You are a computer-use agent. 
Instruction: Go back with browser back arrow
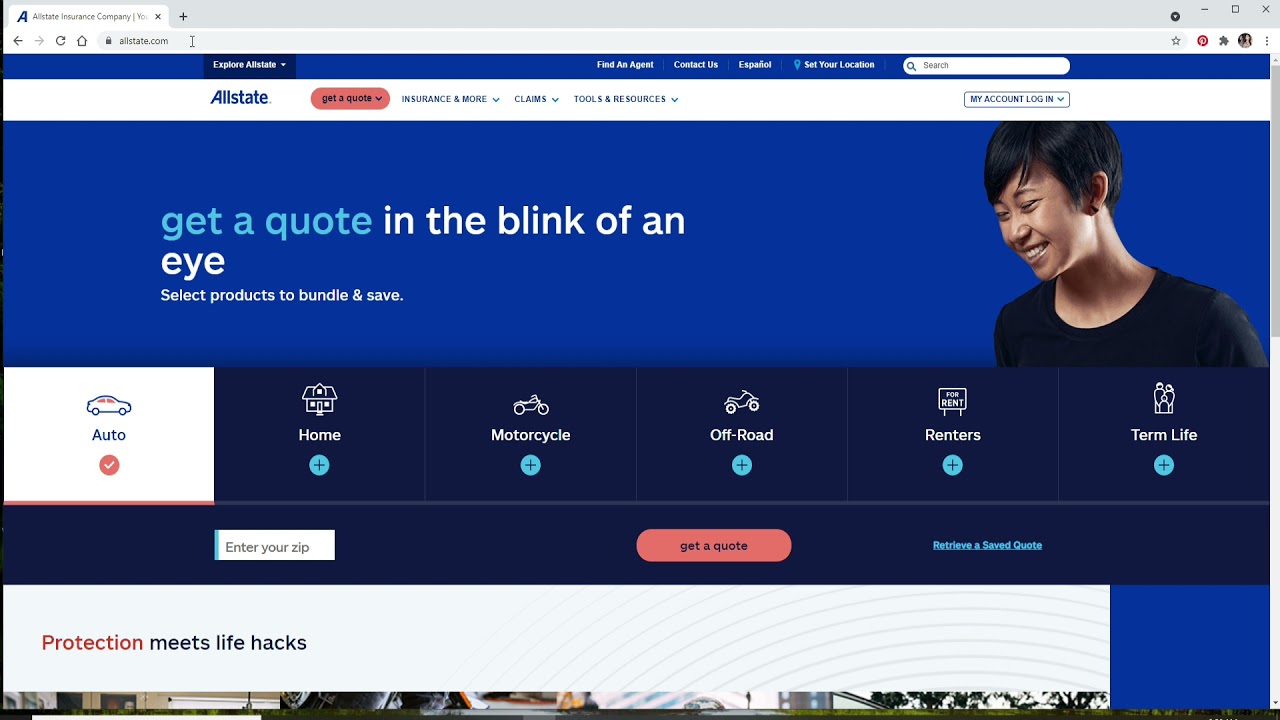[18, 41]
